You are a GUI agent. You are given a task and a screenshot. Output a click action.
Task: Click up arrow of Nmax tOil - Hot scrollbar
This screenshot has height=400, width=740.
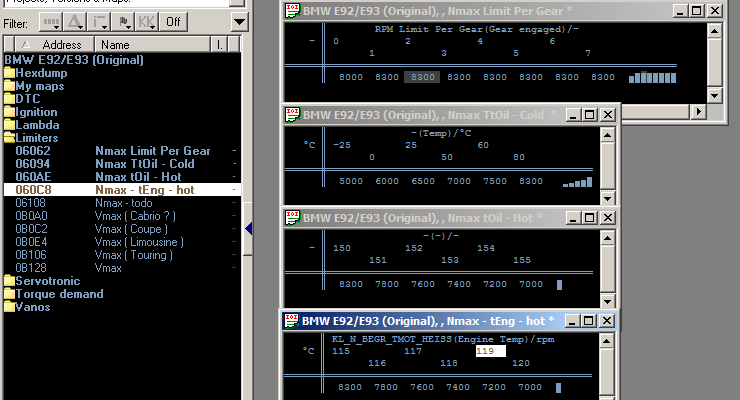[x=607, y=238]
